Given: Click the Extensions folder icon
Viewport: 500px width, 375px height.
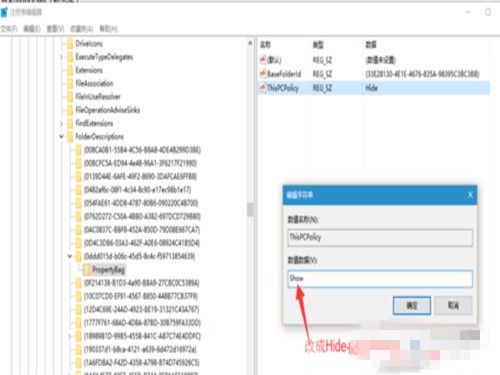Looking at the screenshot, I should [70, 70].
